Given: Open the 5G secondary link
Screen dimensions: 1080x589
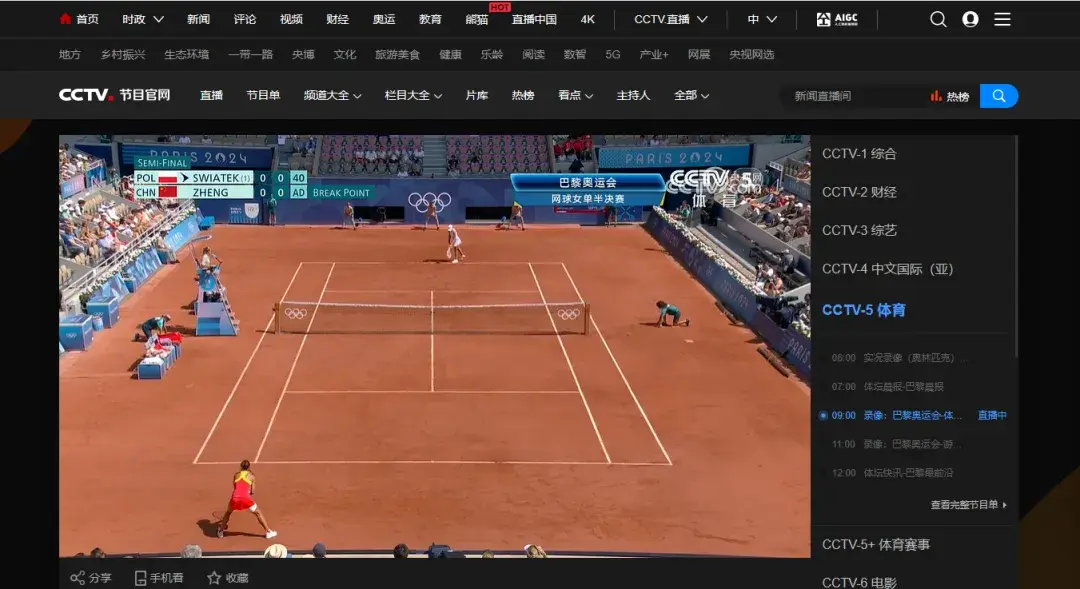Looking at the screenshot, I should (x=613, y=54).
